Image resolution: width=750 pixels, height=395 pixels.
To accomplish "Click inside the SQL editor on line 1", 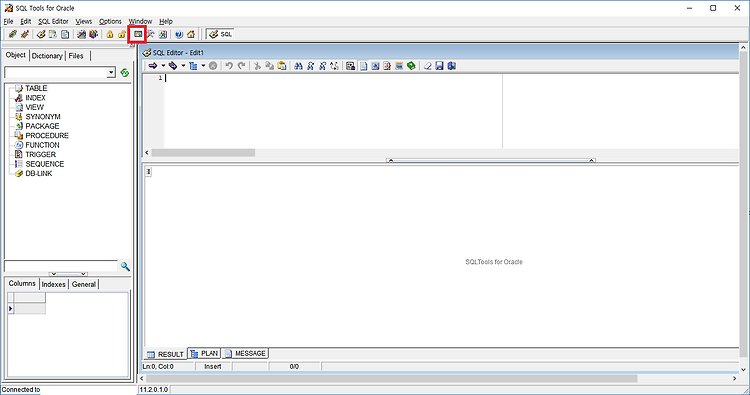I will tap(332, 78).
